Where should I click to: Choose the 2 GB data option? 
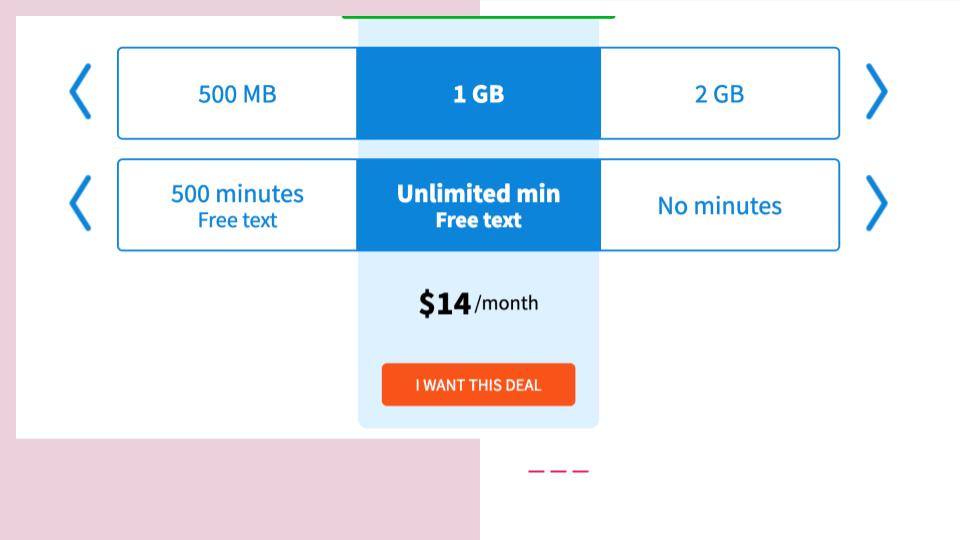coord(719,94)
